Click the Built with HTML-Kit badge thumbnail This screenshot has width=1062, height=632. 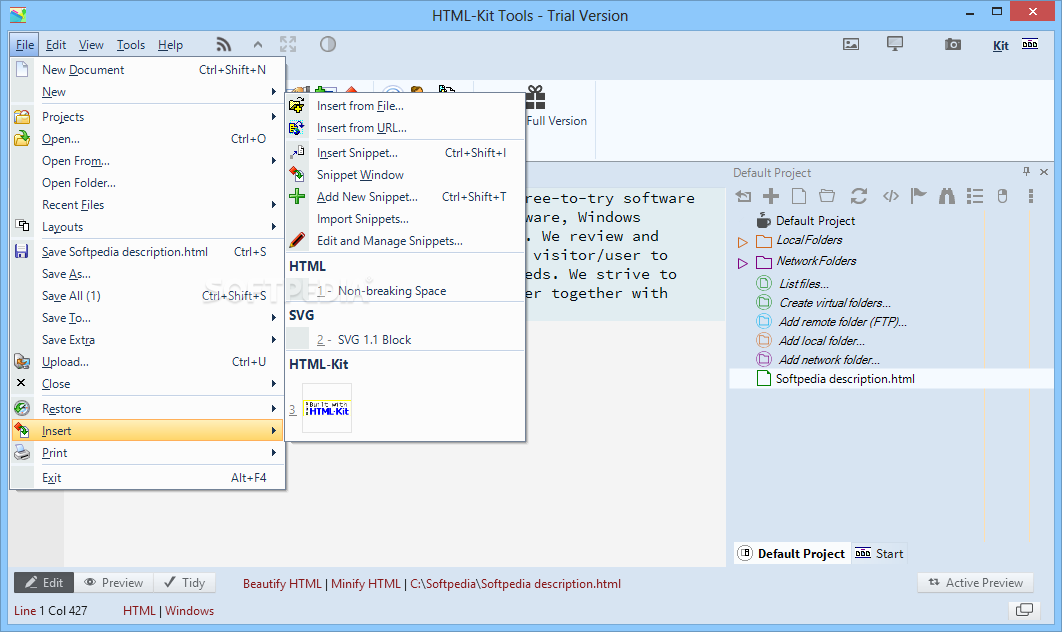(x=327, y=408)
